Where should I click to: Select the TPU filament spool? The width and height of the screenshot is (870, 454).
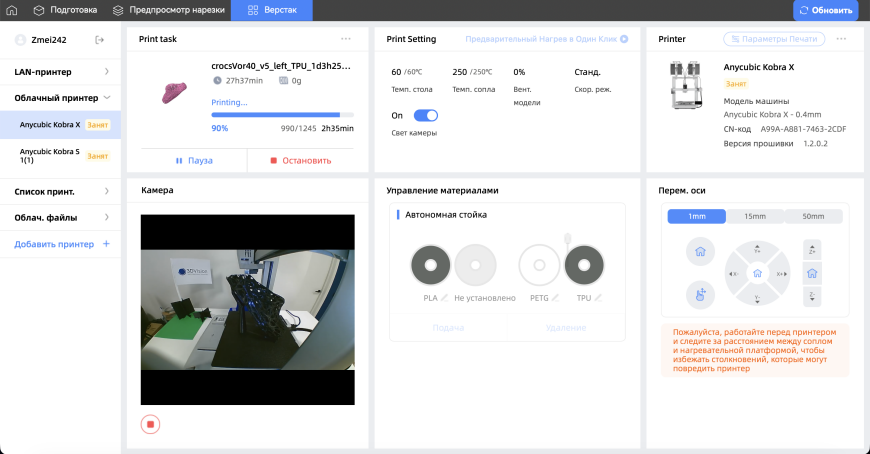click(584, 265)
